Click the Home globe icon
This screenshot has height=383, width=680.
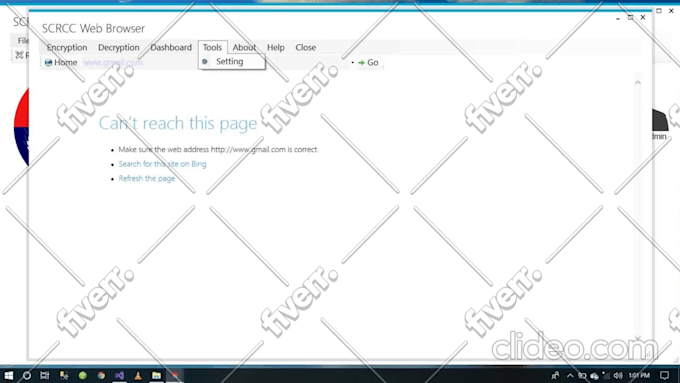tap(48, 62)
